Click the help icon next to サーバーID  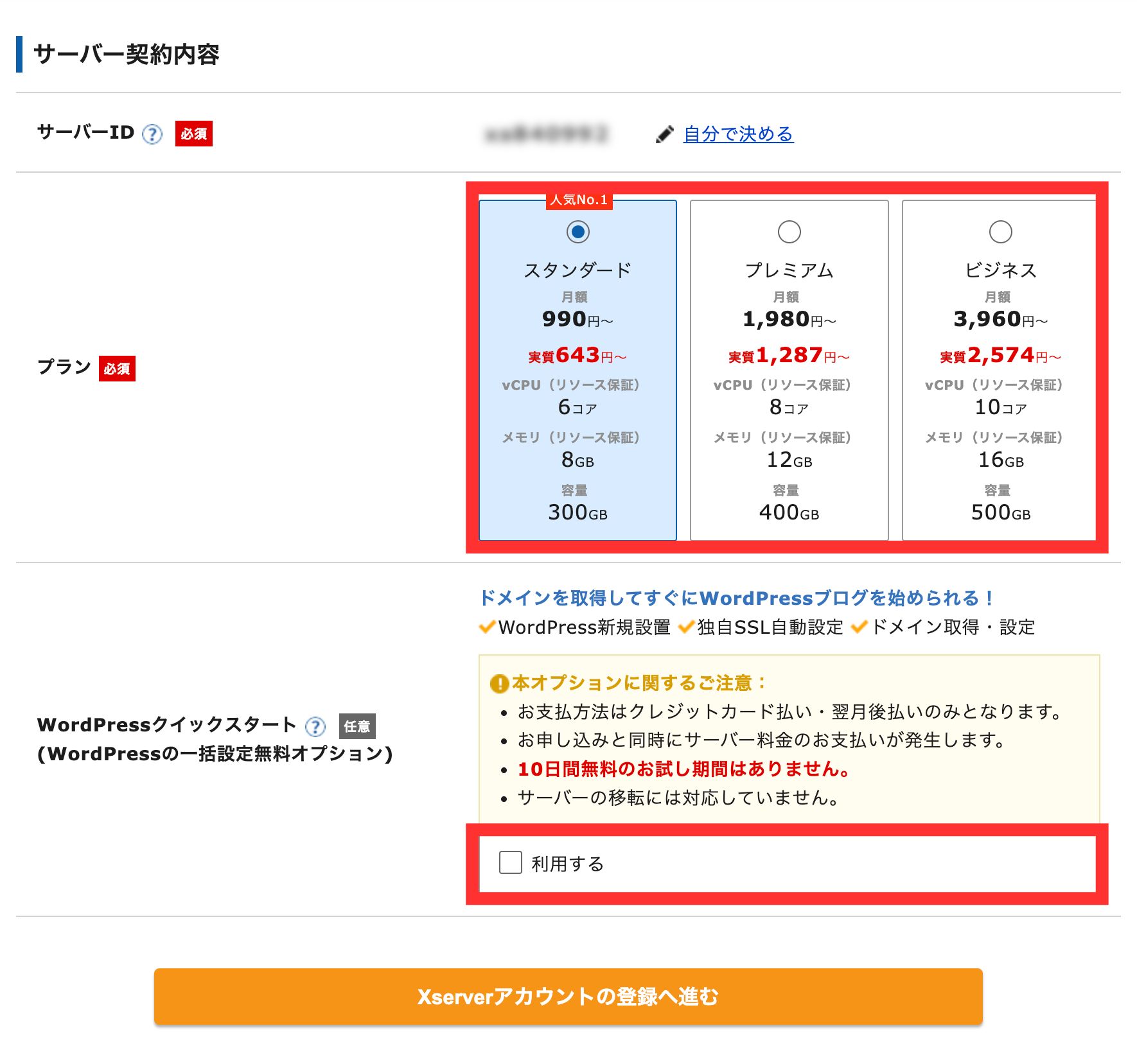click(x=152, y=134)
